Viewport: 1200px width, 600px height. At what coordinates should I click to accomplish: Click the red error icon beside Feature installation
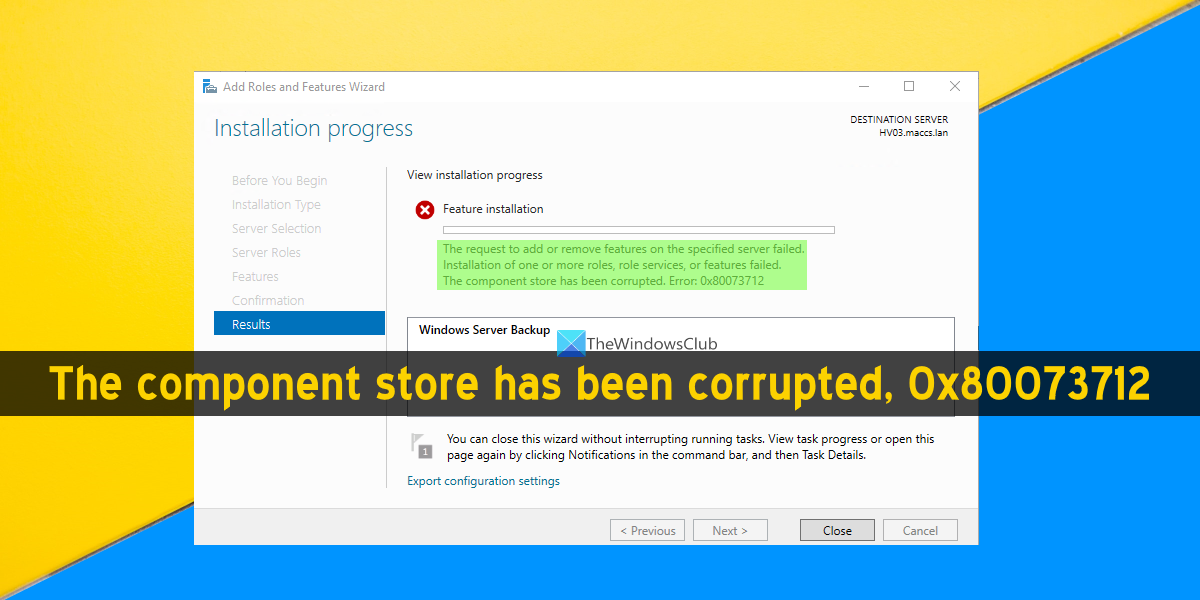click(425, 210)
